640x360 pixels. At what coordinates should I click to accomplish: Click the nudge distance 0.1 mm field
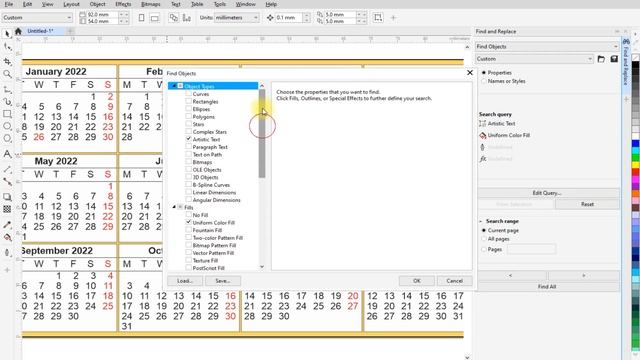point(289,18)
